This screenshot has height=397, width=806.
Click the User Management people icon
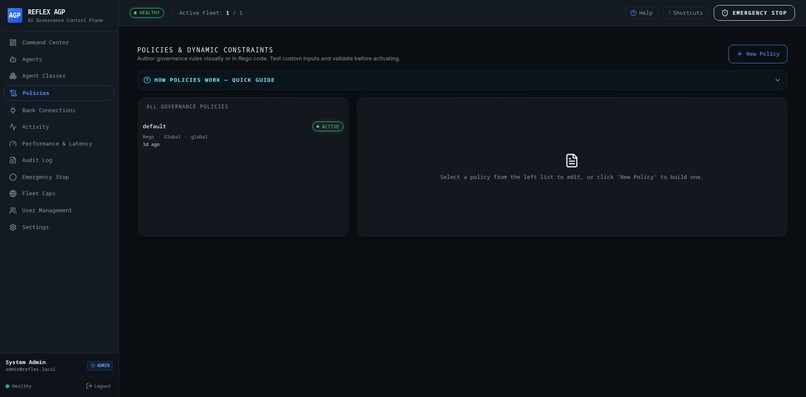[13, 210]
